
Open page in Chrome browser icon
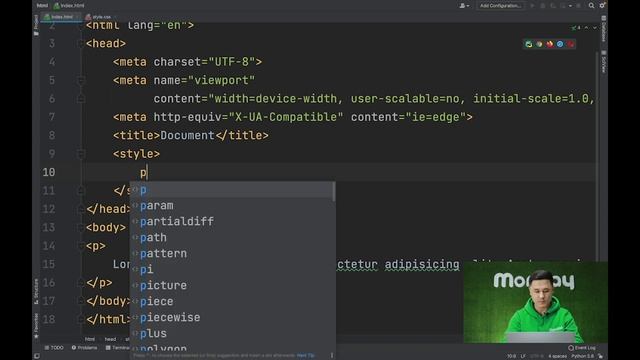[x=539, y=44]
